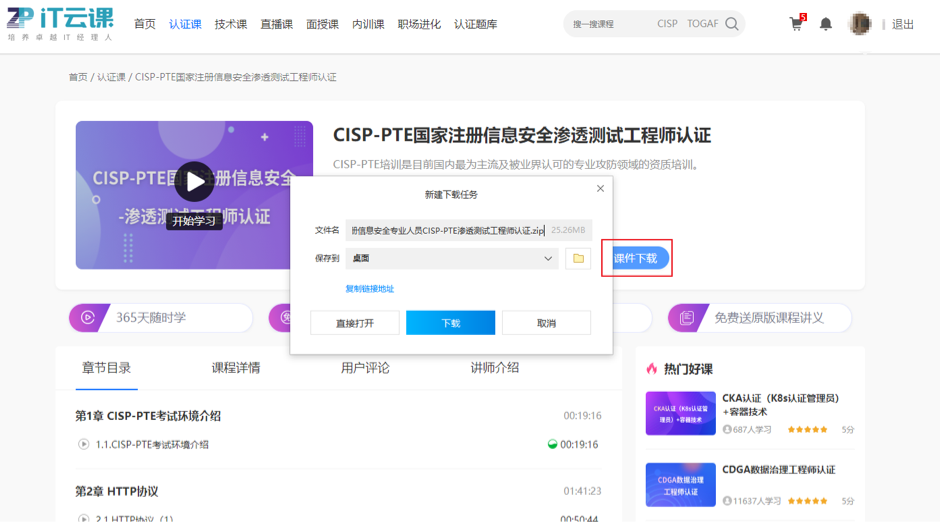Click the iT云课 logo
This screenshot has height=522, width=940.
tap(60, 24)
